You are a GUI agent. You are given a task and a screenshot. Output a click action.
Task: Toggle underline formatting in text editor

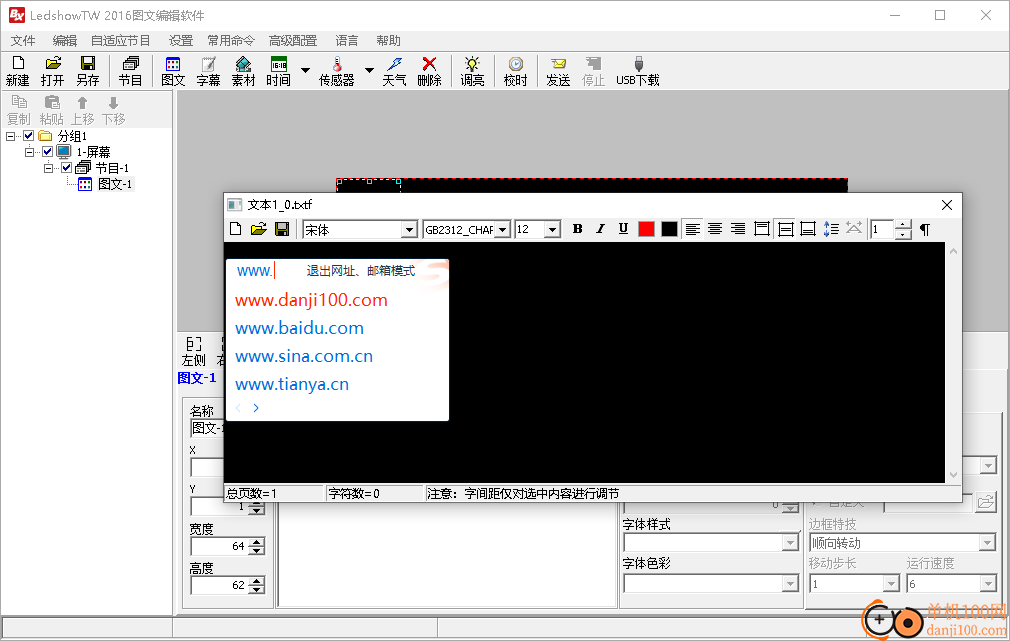click(623, 229)
